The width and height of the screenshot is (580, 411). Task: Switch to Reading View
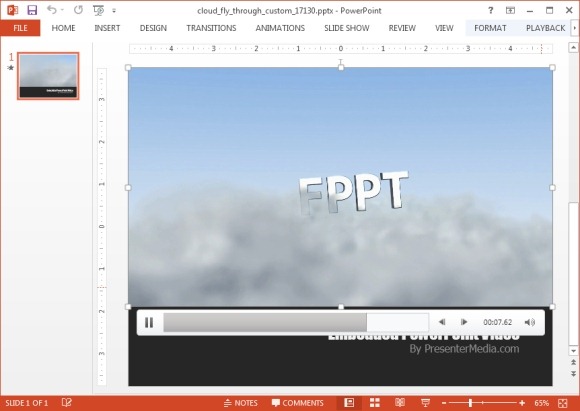(400, 402)
